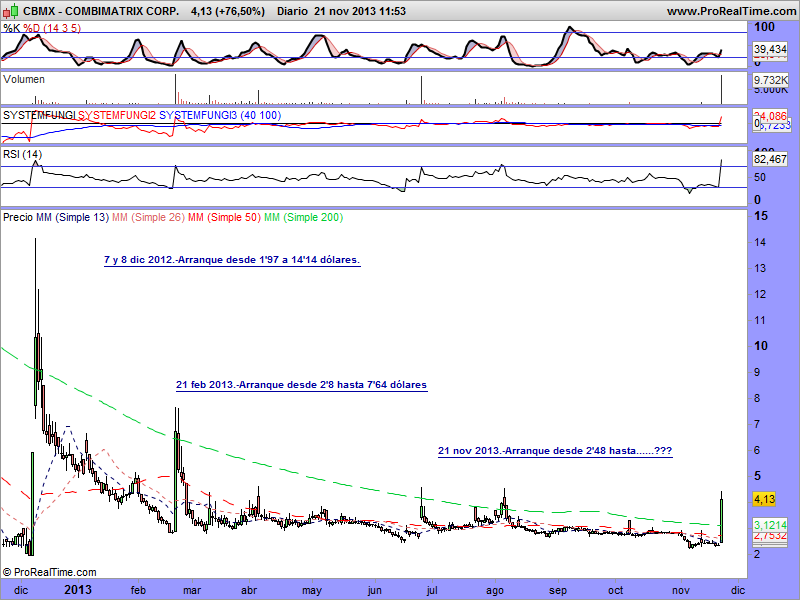This screenshot has height=600, width=800.
Task: Click the red 2,7532 moving average tag
Action: [770, 536]
